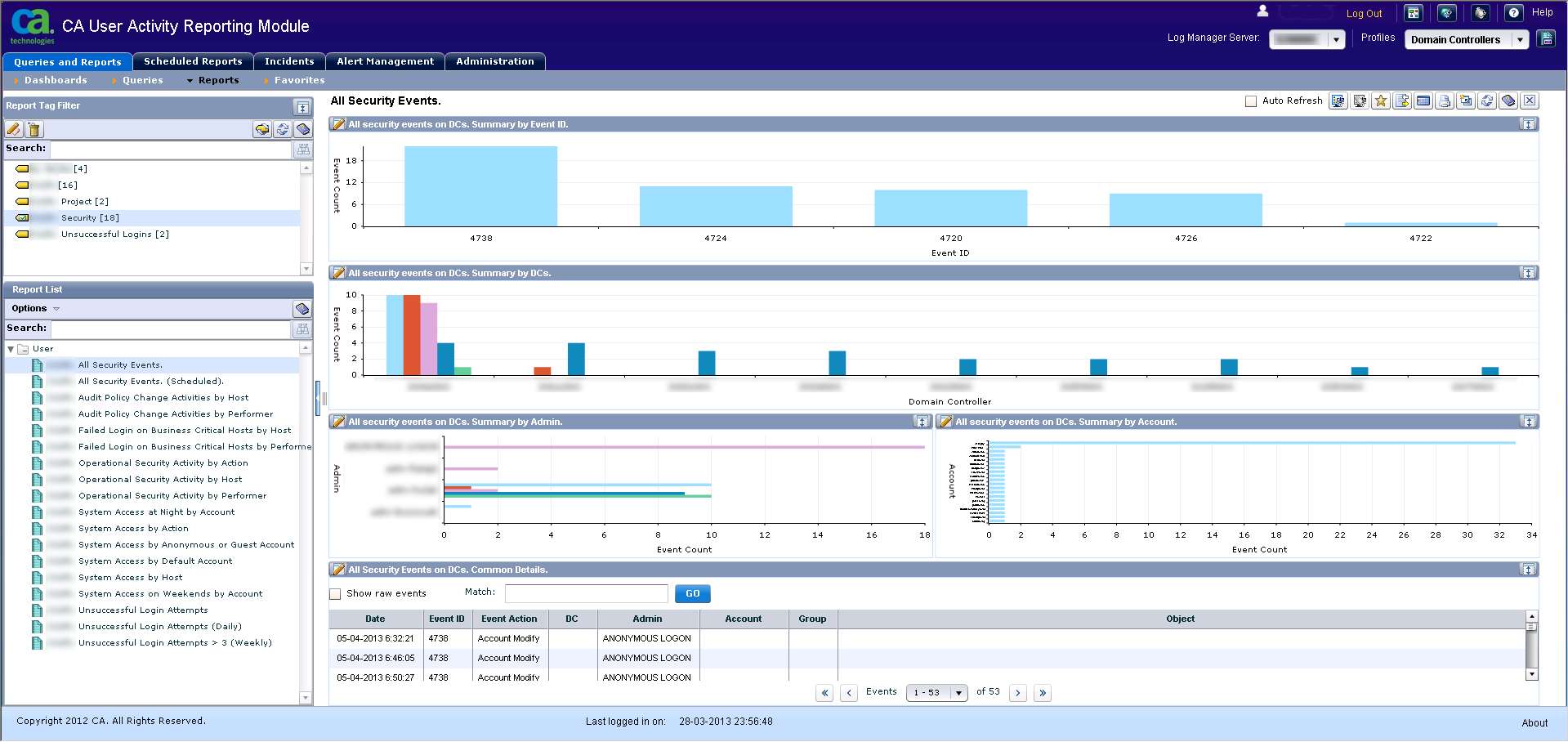
Task: Switch to the Scheduled Reports tab
Action: (x=193, y=61)
